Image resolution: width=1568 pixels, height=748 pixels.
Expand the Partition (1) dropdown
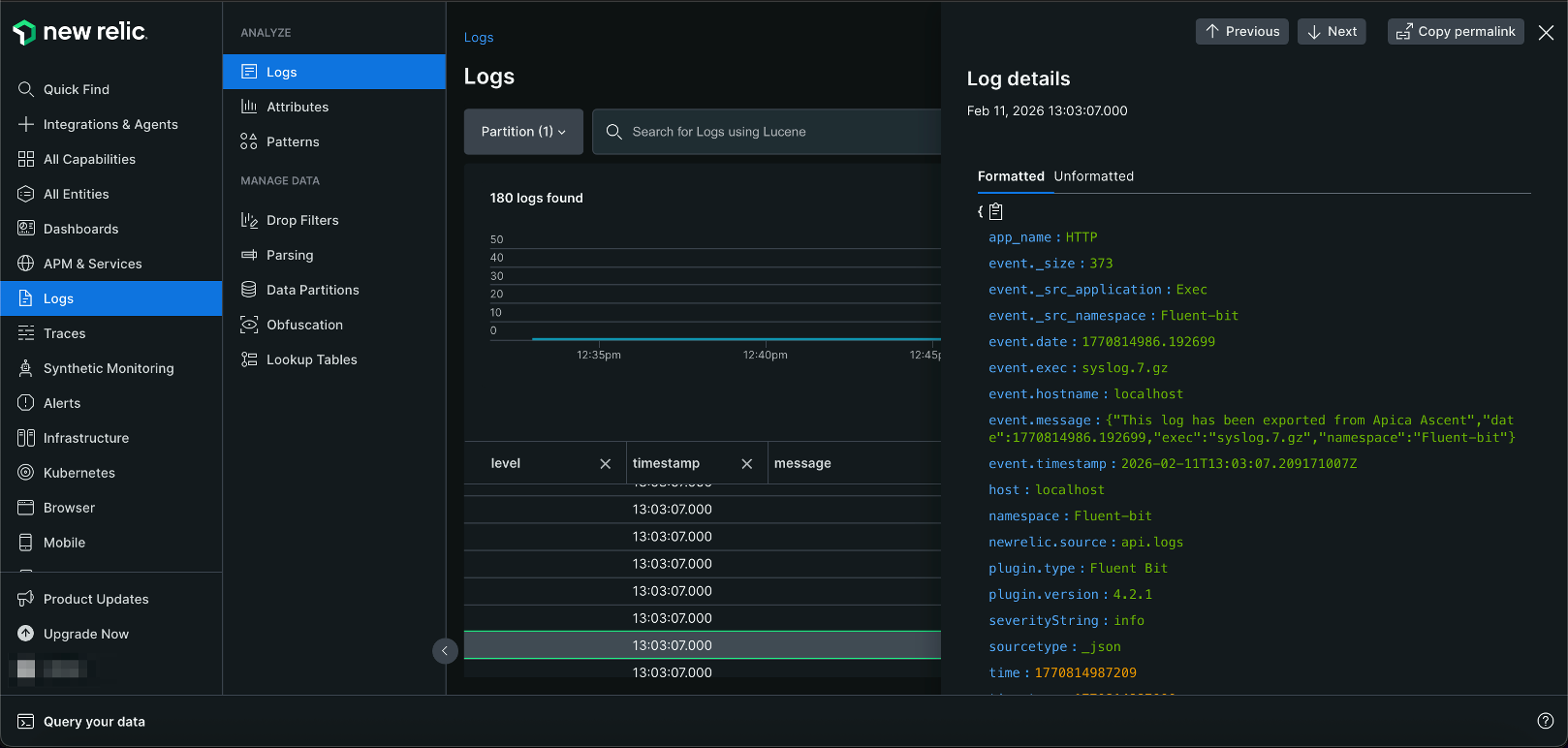coord(523,132)
